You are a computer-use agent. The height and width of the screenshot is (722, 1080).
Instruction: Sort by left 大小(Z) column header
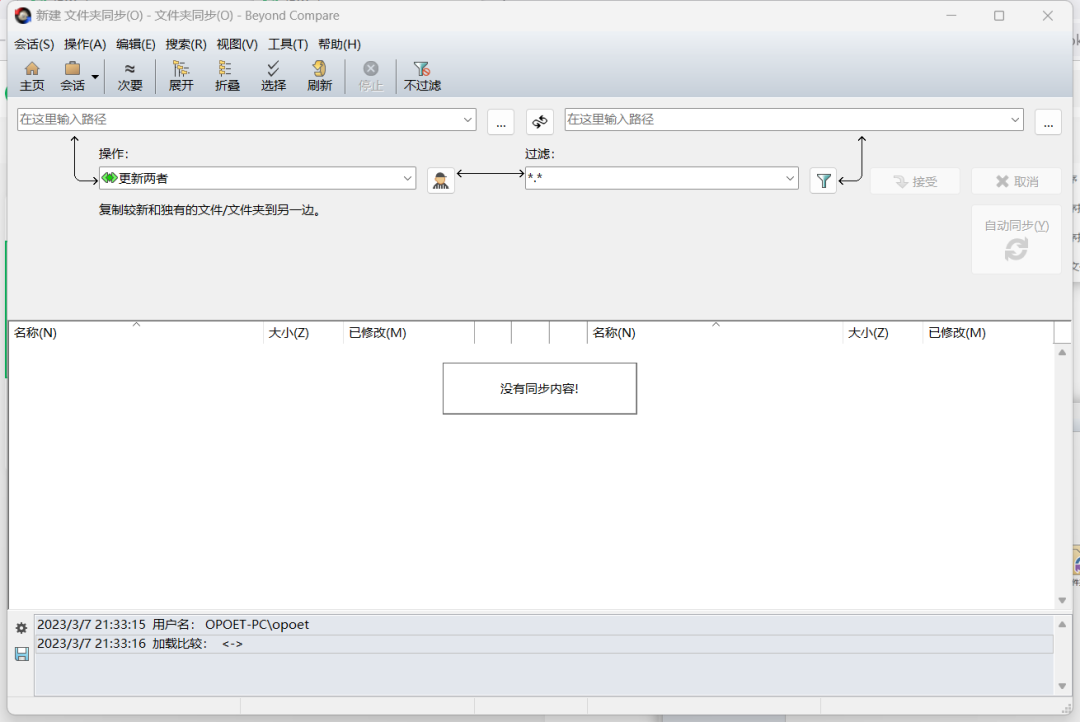[303, 333]
